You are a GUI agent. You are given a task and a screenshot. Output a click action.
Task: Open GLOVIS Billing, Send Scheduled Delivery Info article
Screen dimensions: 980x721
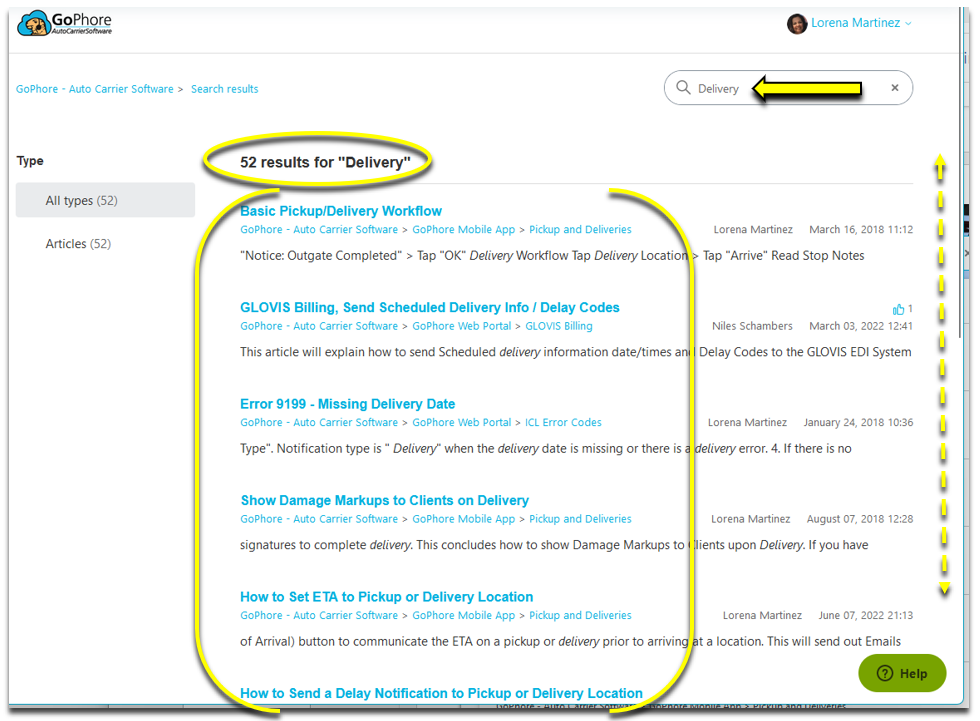(429, 307)
